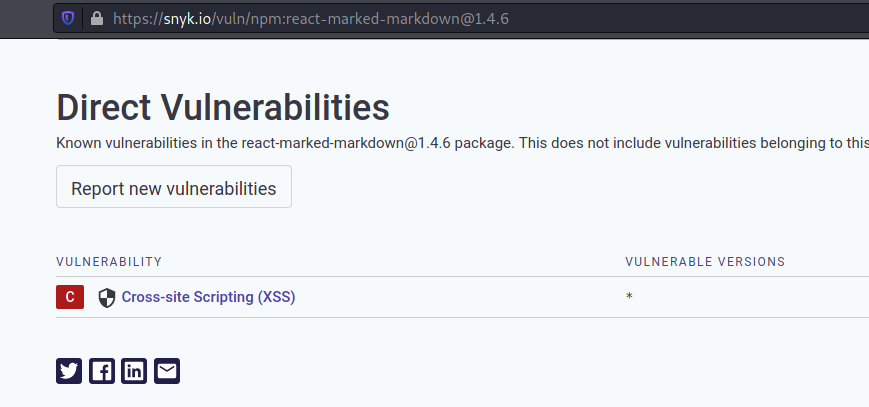Share the page via email icon
Image resolution: width=869 pixels, height=407 pixels.
[x=167, y=371]
